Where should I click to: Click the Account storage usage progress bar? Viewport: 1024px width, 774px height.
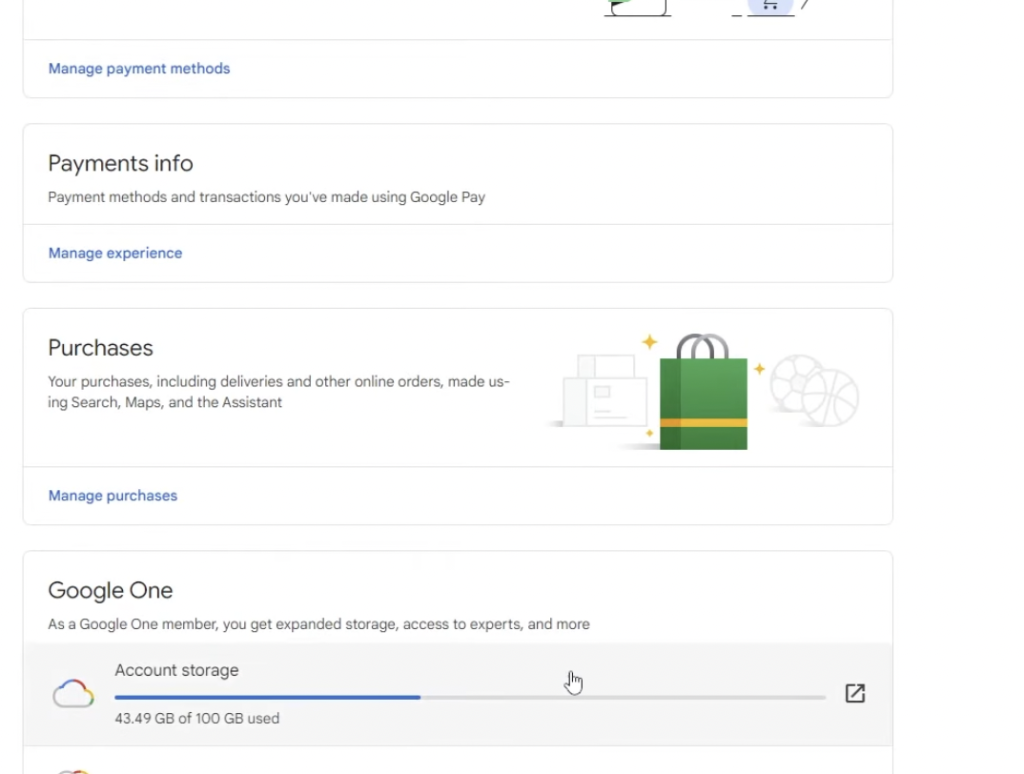[x=470, y=697]
